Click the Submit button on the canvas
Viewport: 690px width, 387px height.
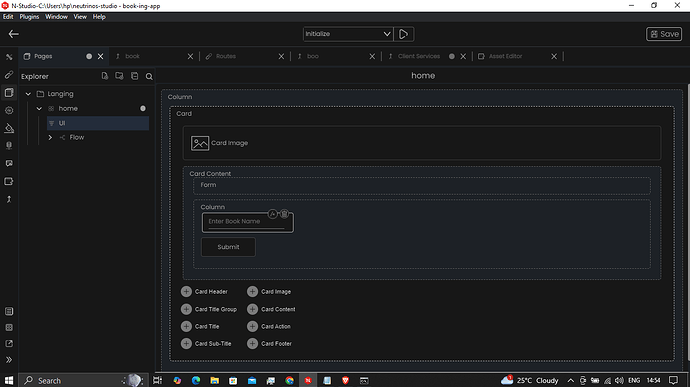tap(228, 247)
